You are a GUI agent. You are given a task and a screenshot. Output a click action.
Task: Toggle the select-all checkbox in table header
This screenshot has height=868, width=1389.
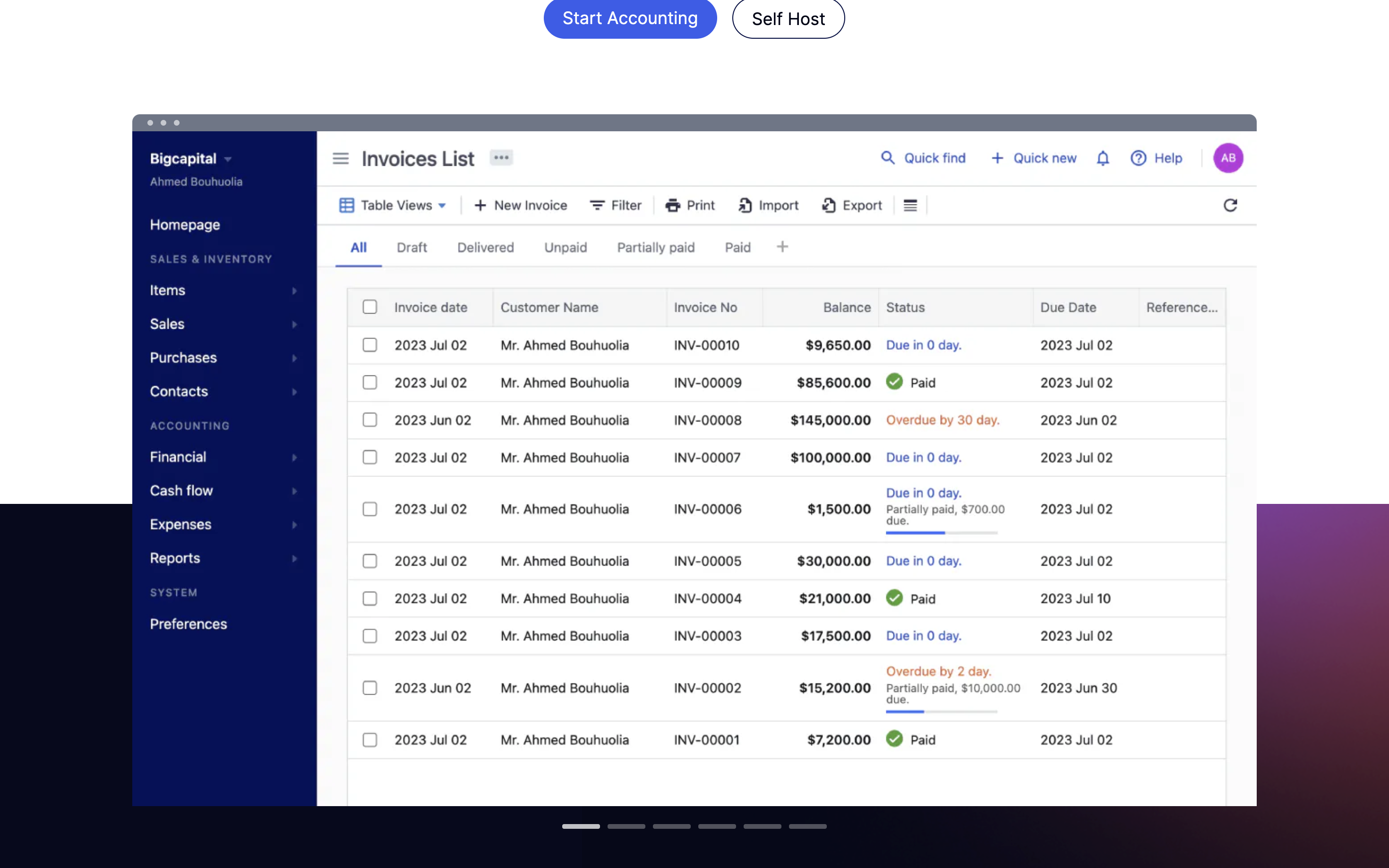370,307
